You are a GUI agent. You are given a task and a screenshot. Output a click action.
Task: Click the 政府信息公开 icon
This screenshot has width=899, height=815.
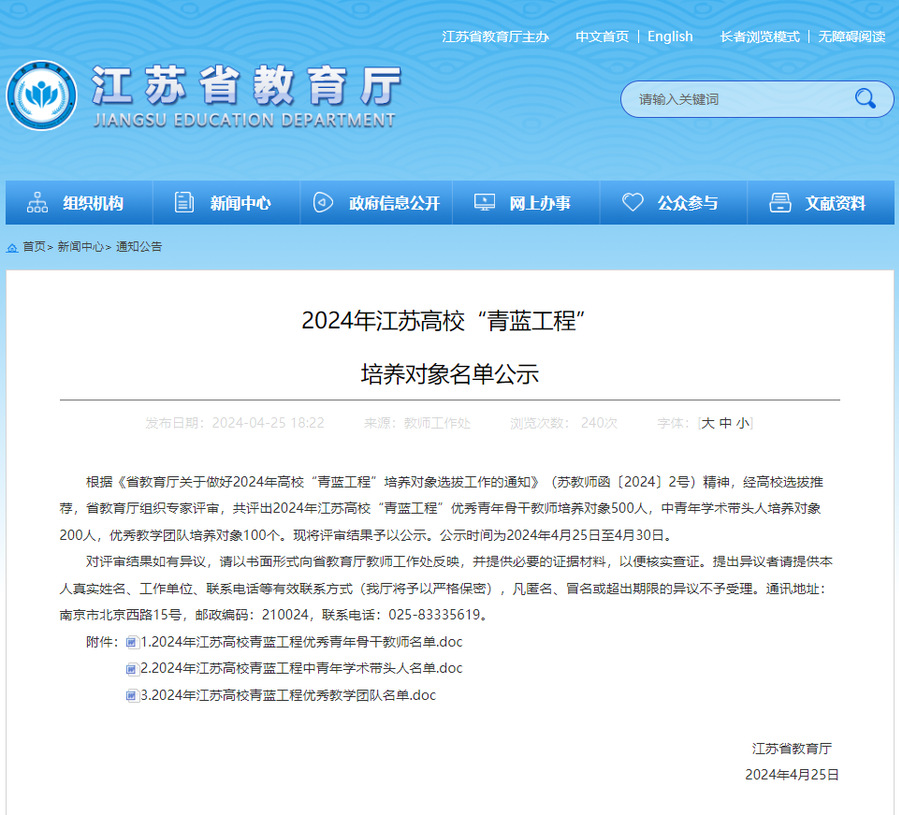pos(322,203)
